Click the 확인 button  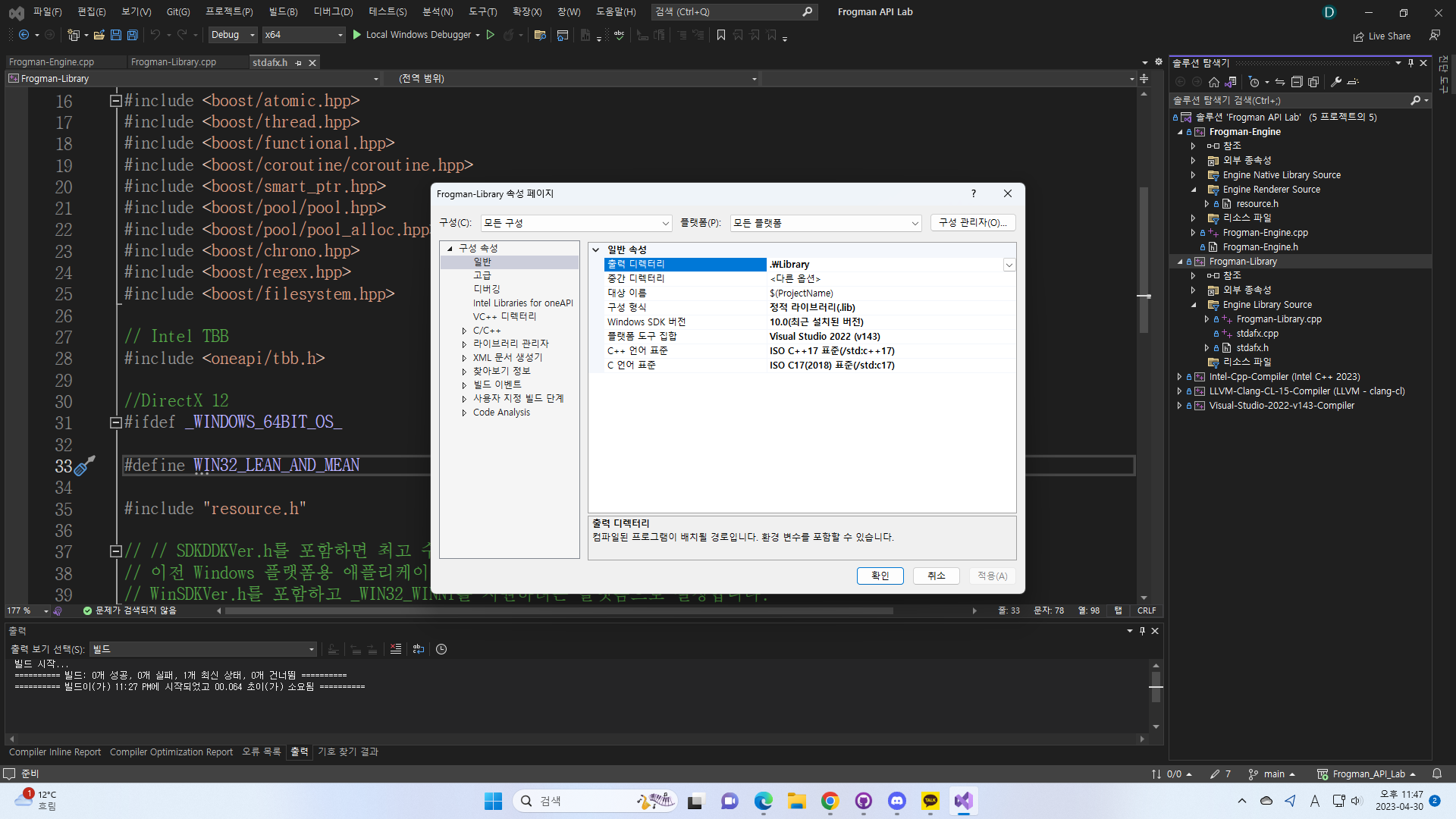(x=880, y=576)
